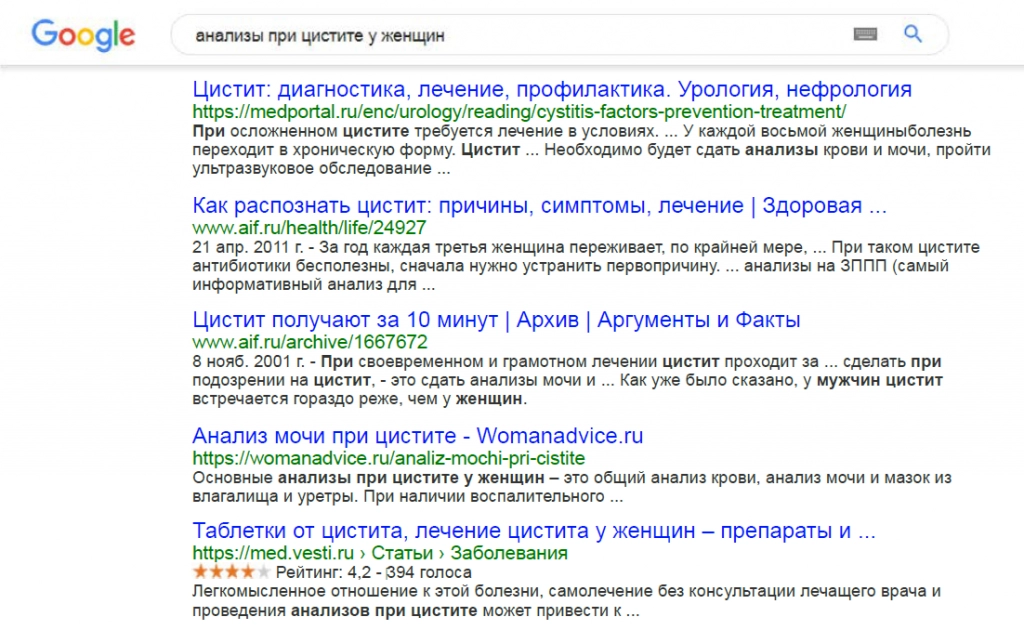Screen dimensions: 1024x630
Task: Open 'Таблетки от цистита, лечение цистита' result
Action: (534, 531)
